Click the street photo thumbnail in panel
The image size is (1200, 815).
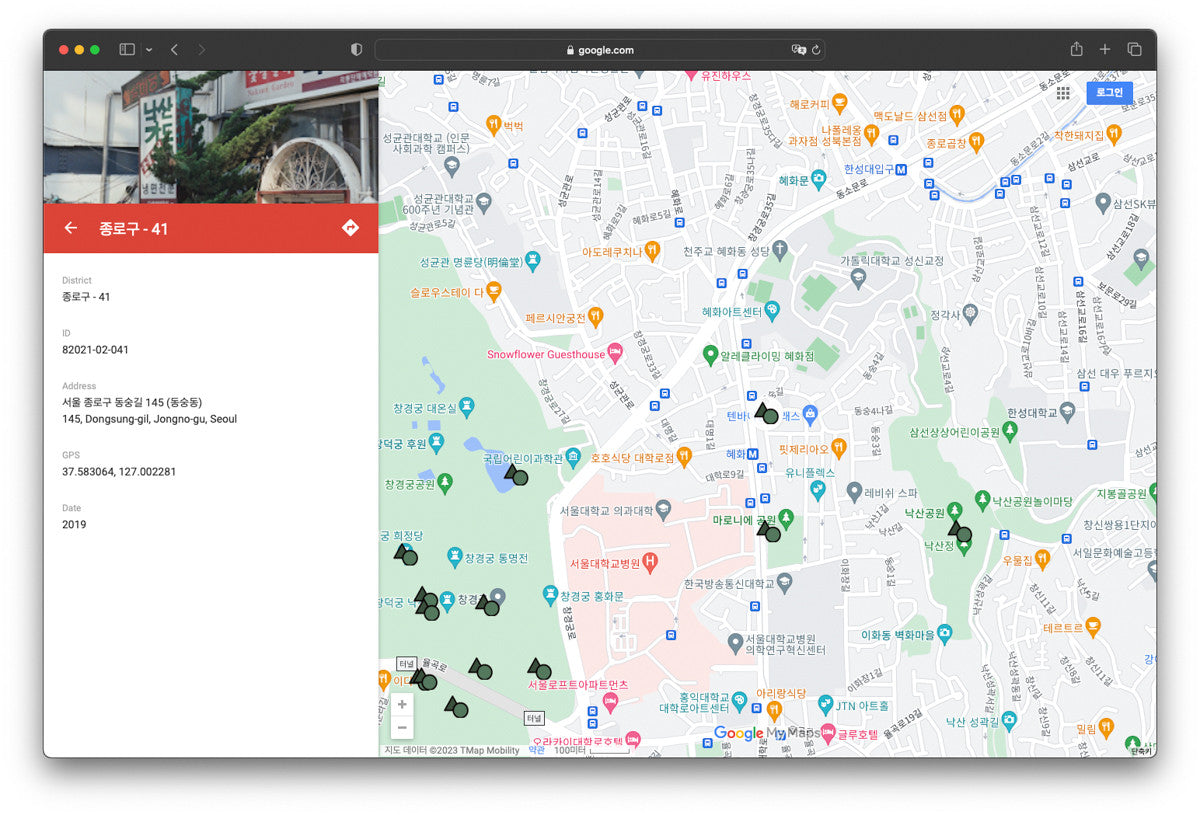pos(210,136)
